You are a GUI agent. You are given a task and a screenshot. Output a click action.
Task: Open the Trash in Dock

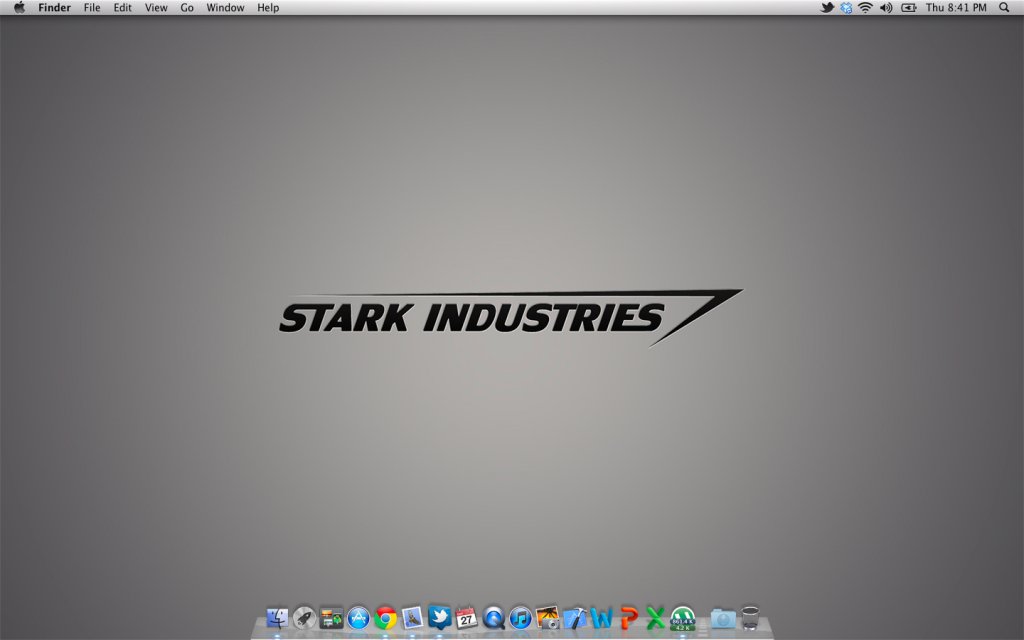[750, 617]
